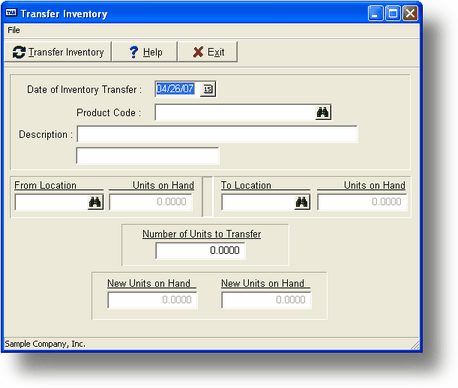Click the From Location label
This screenshot has height=388, width=458.
[x=45, y=185]
